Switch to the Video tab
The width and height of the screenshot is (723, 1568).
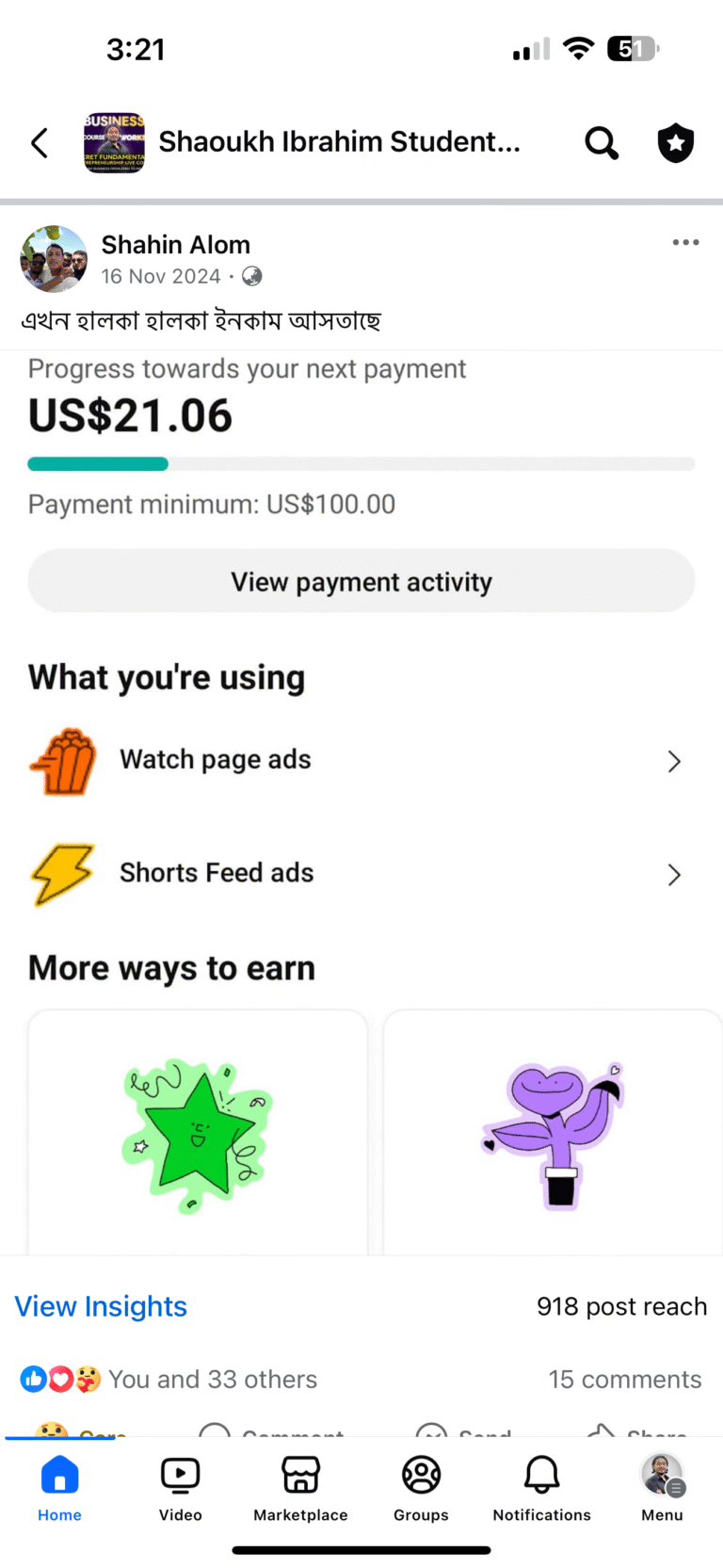[x=181, y=1488]
